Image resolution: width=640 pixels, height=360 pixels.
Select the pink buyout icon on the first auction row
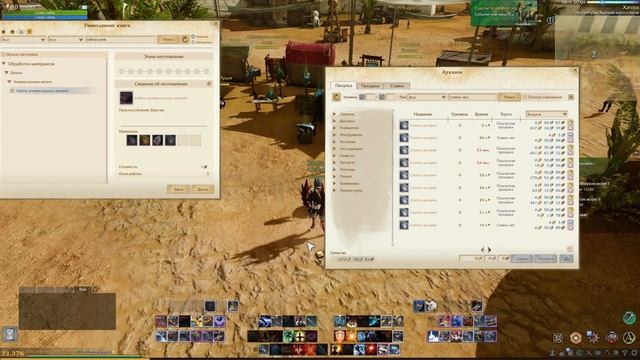(570, 128)
